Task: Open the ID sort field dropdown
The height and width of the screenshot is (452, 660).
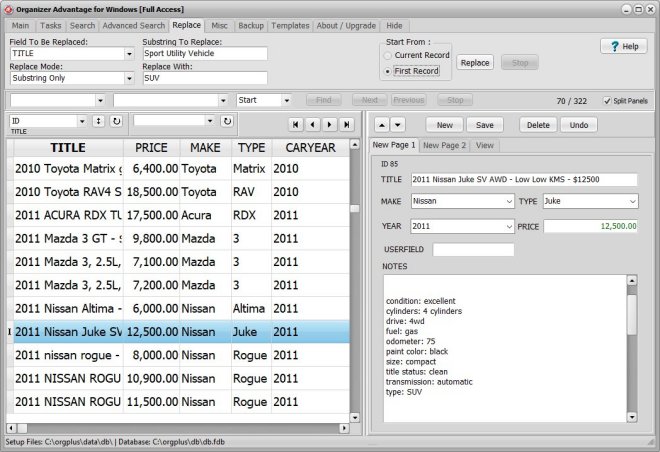Action: pos(82,121)
